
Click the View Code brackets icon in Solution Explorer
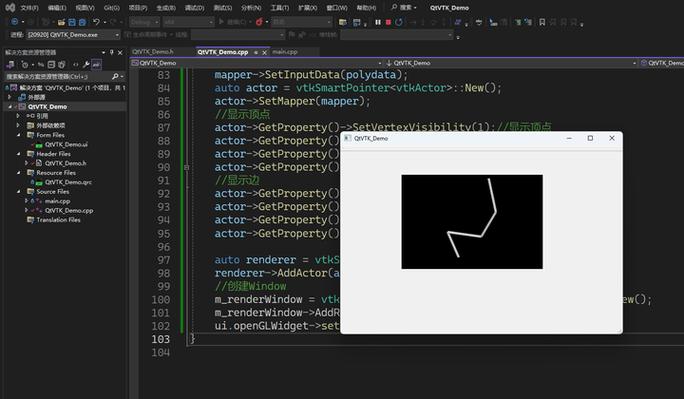(75, 65)
